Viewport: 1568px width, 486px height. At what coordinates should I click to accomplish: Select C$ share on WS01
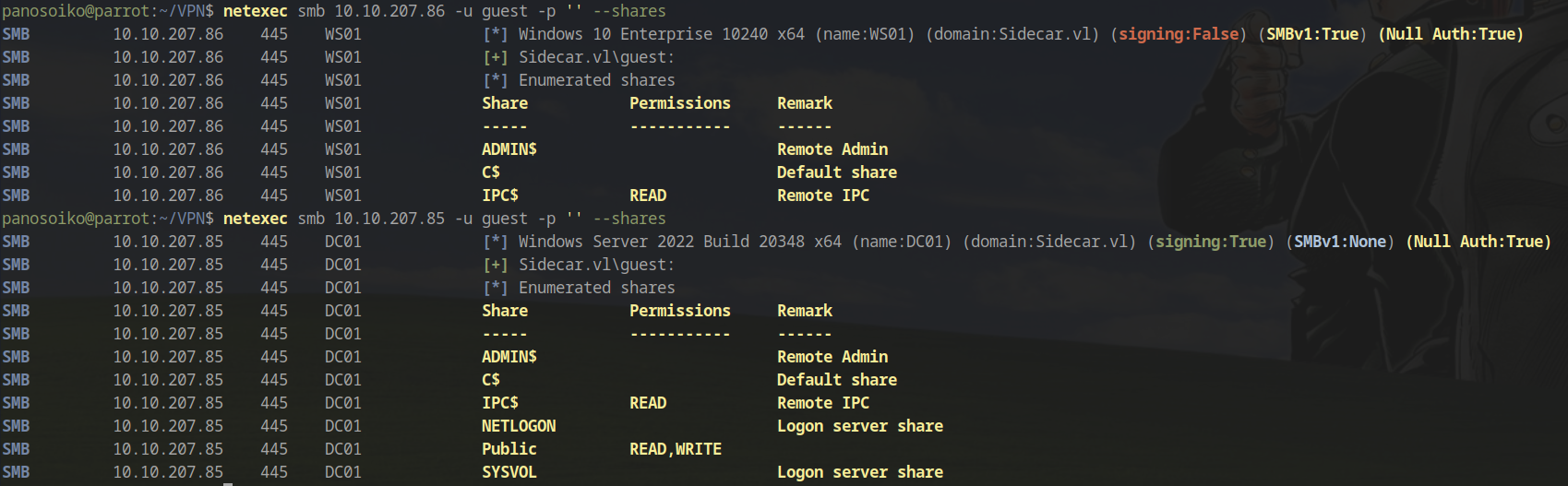[x=491, y=172]
